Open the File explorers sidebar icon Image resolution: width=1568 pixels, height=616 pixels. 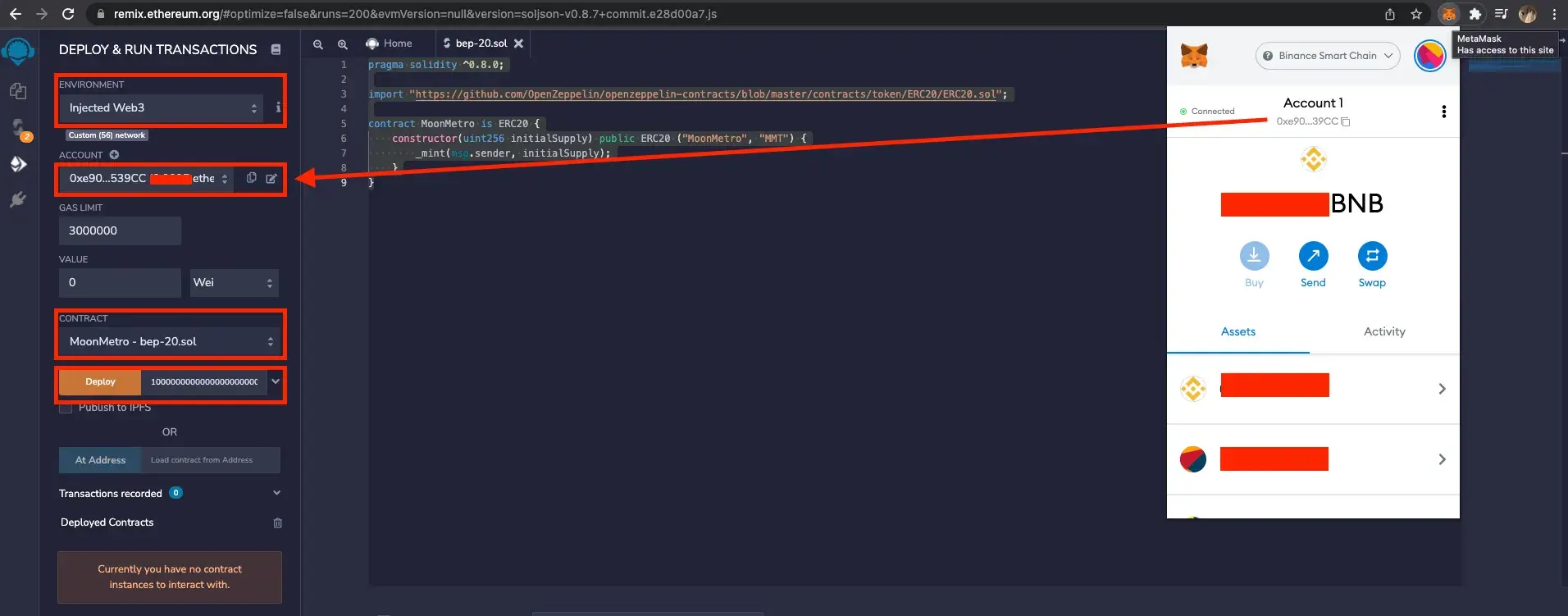18,91
